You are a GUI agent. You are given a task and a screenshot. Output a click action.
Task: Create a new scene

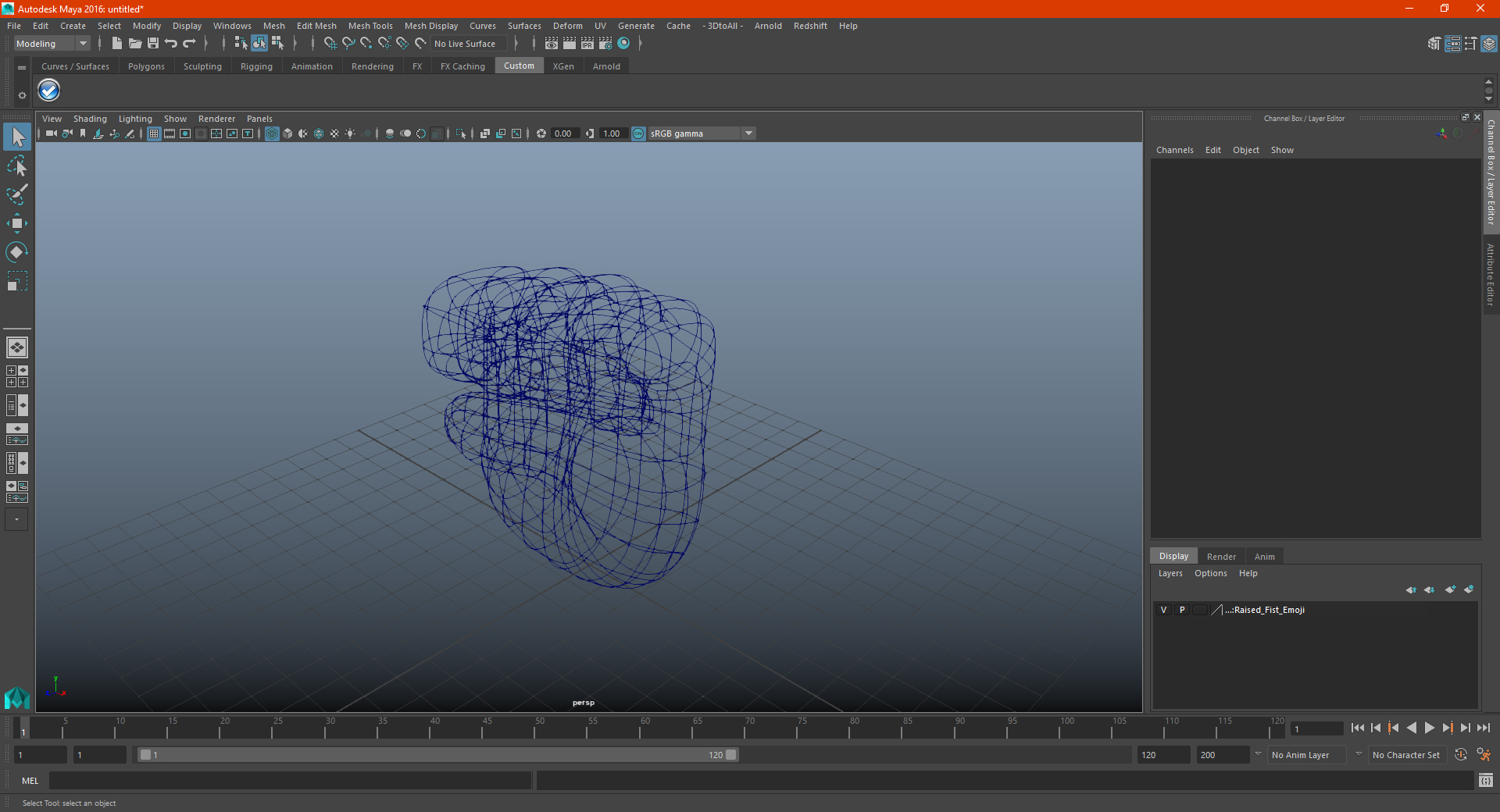(116, 44)
